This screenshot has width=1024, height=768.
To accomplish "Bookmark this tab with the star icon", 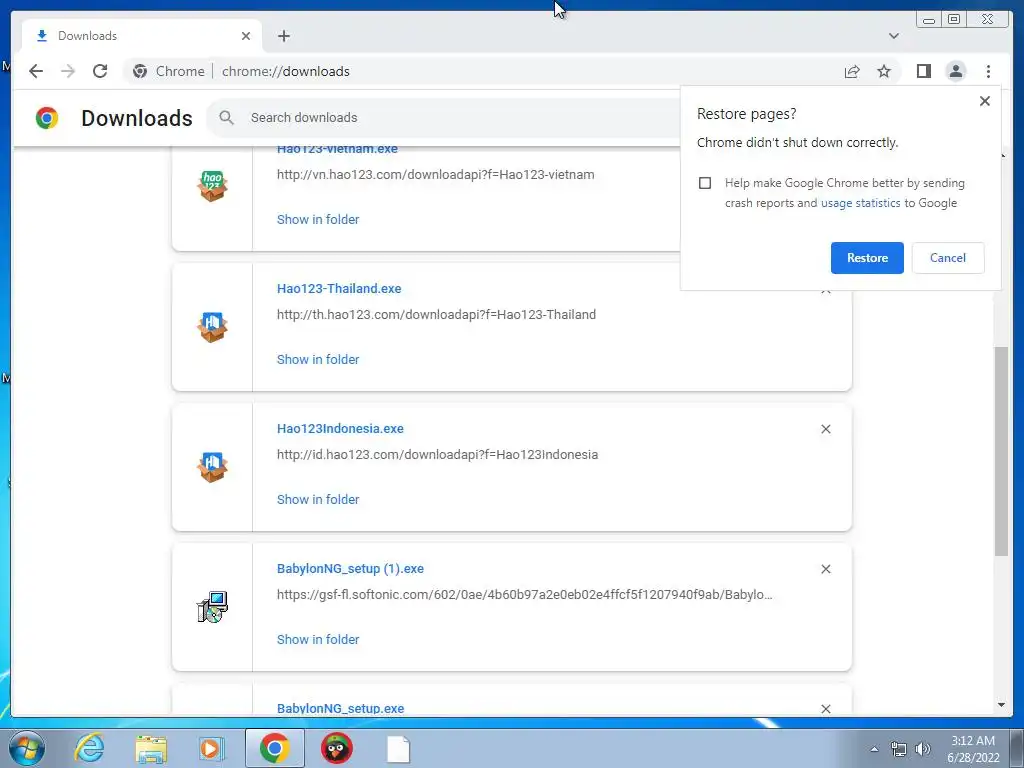I will click(884, 71).
